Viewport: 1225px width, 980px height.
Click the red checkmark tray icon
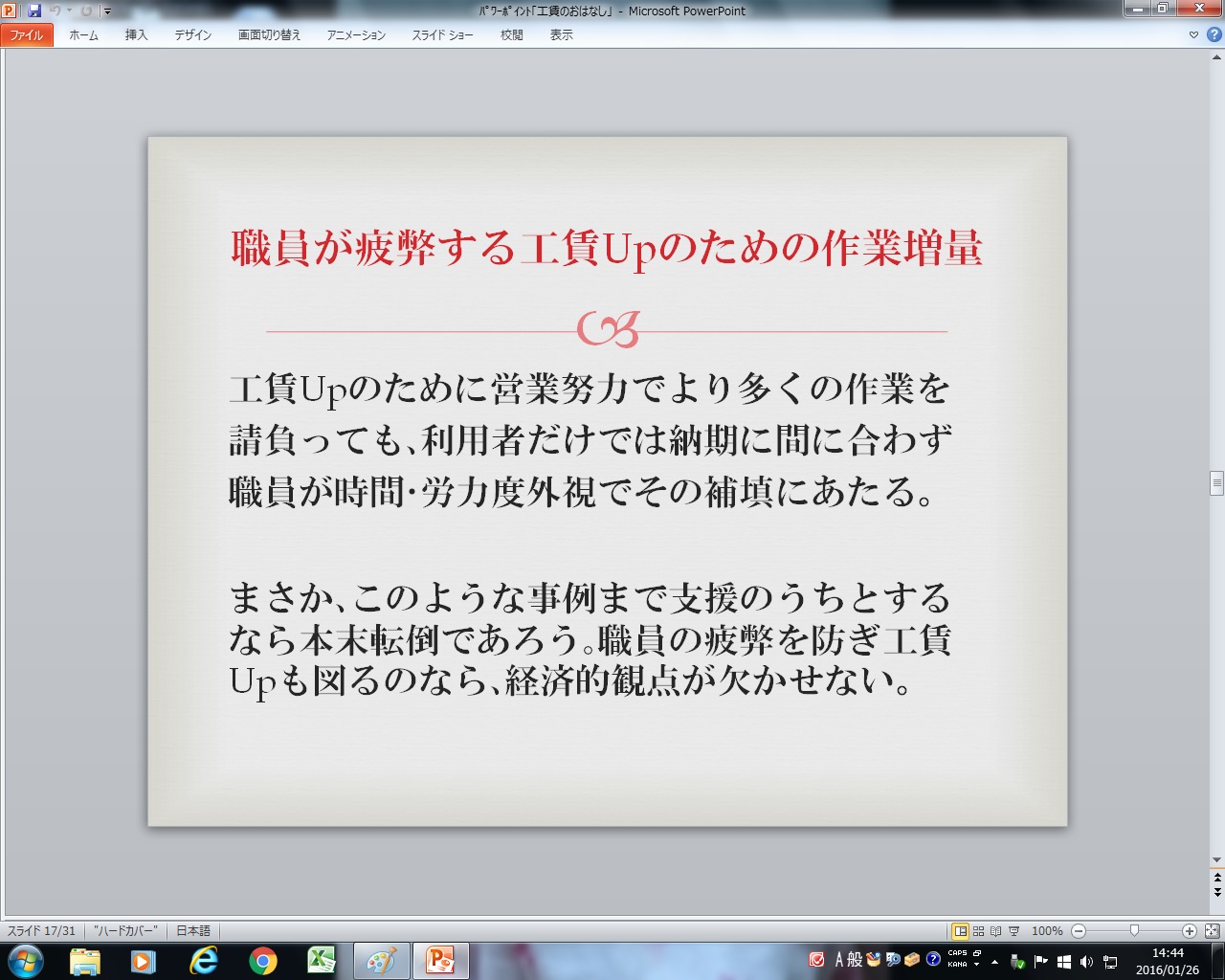[816, 959]
